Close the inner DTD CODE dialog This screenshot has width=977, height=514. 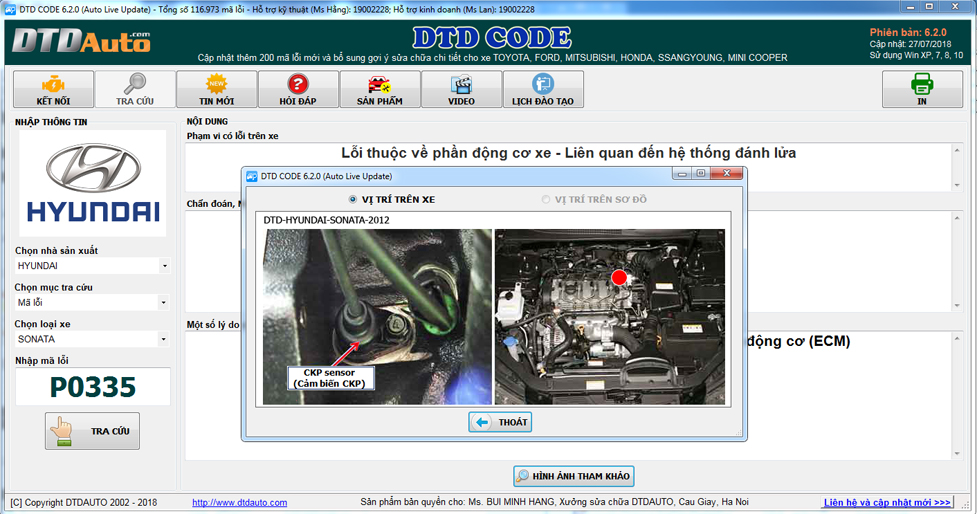726,174
